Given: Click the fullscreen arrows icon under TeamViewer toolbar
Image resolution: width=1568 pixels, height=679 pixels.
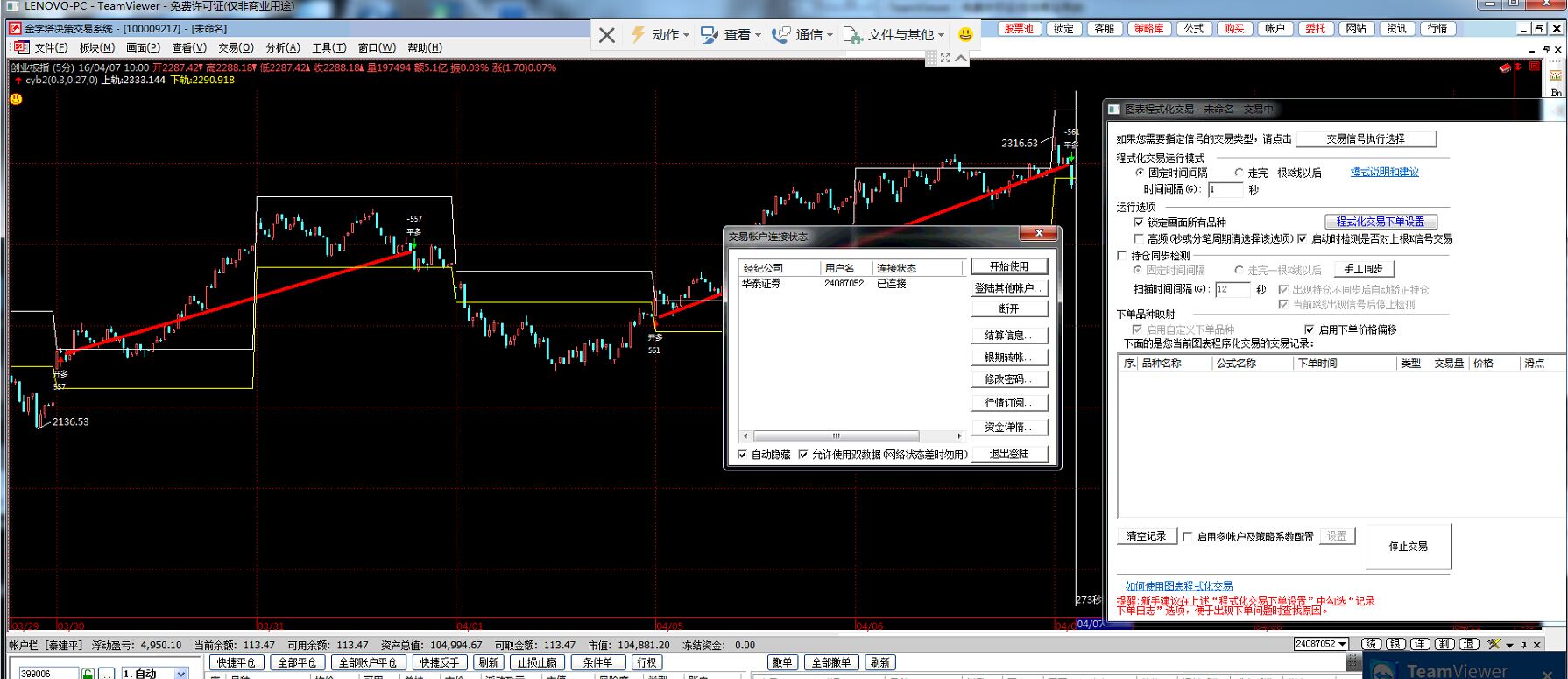Looking at the screenshot, I should [945, 58].
